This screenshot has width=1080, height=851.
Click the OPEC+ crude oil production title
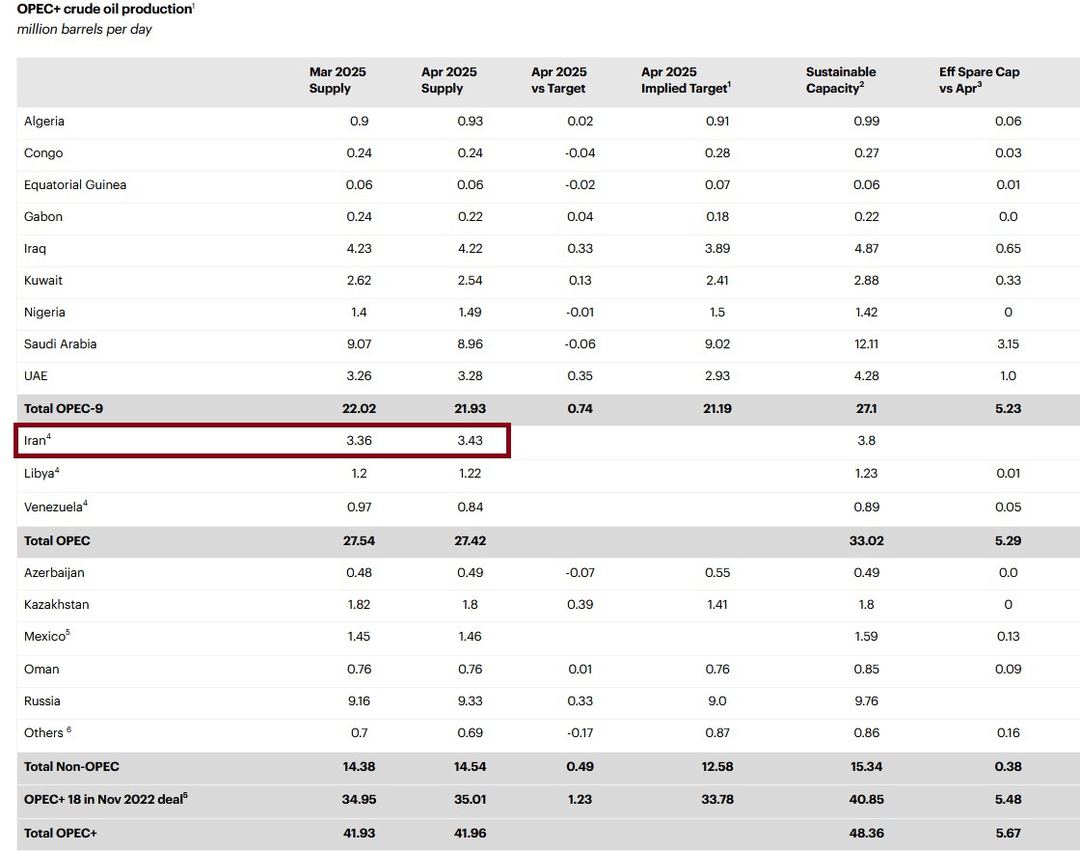tap(105, 9)
